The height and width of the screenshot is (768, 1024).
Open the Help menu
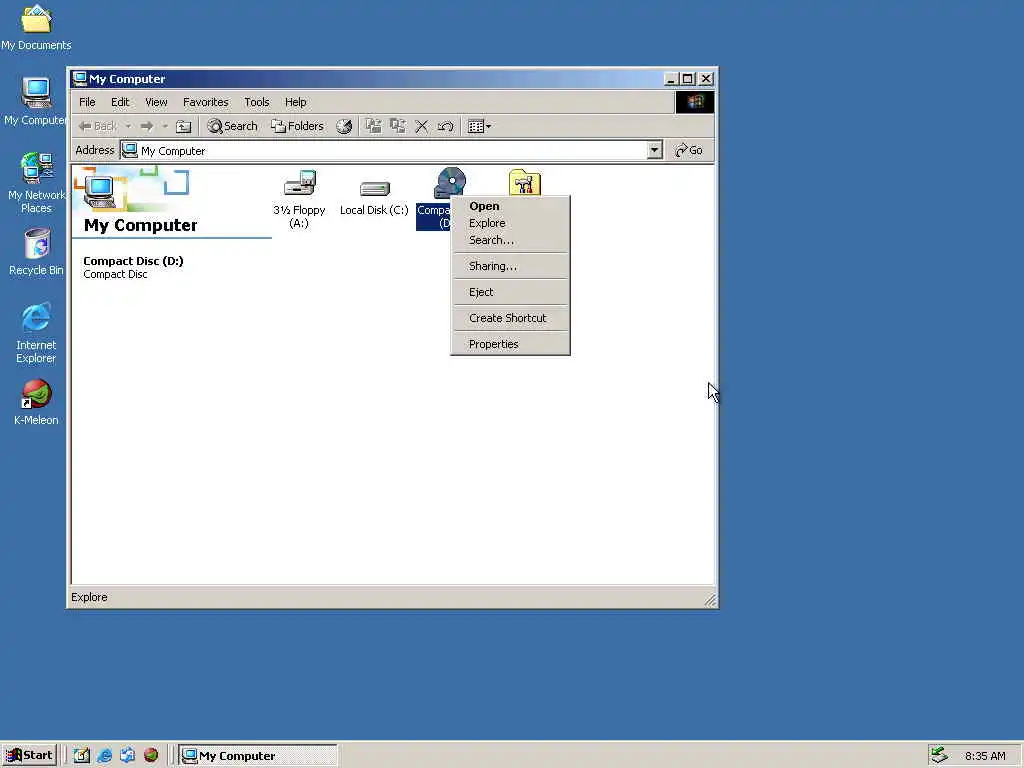[x=295, y=102]
